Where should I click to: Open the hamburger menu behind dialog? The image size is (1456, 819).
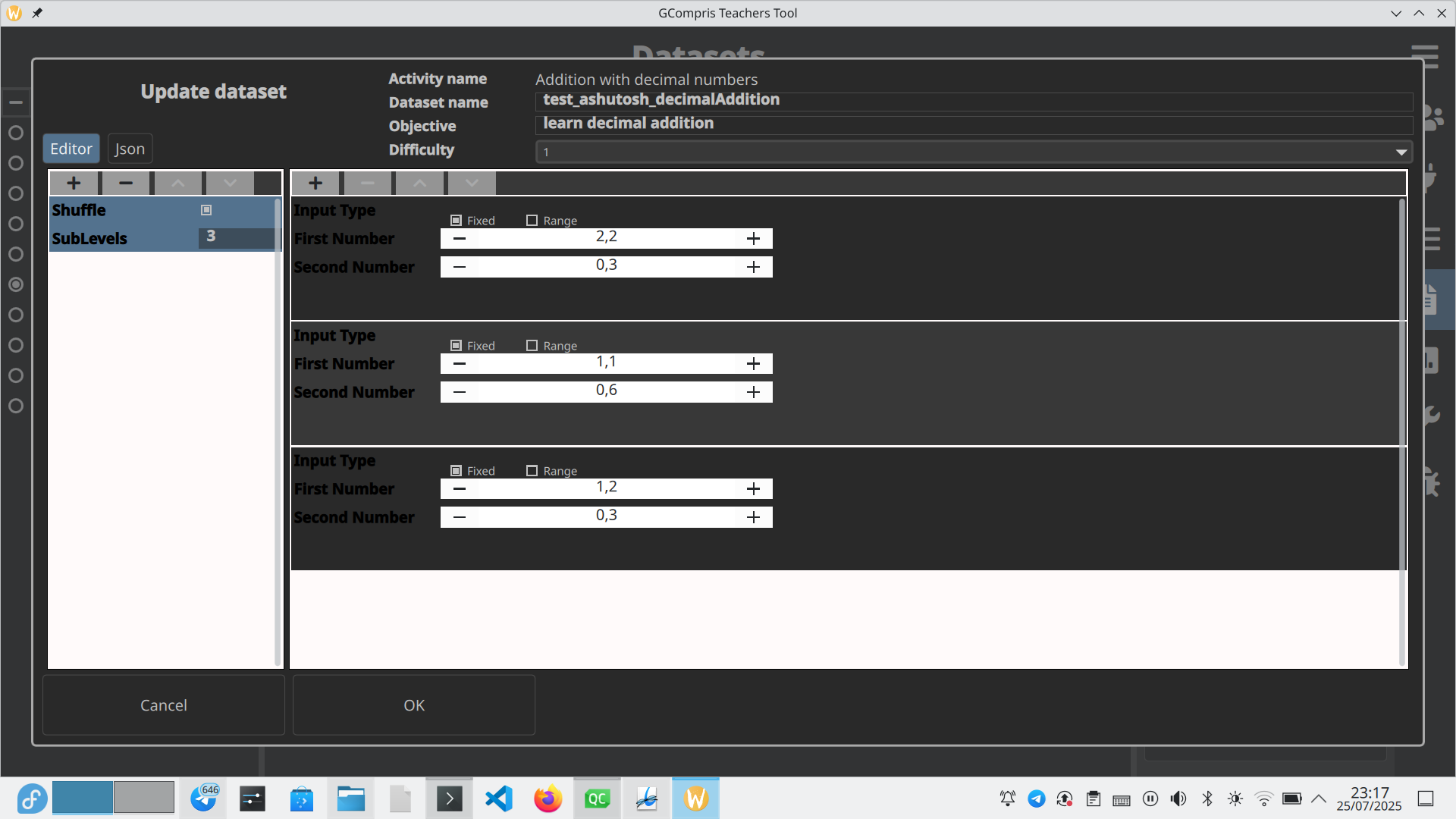1425,56
